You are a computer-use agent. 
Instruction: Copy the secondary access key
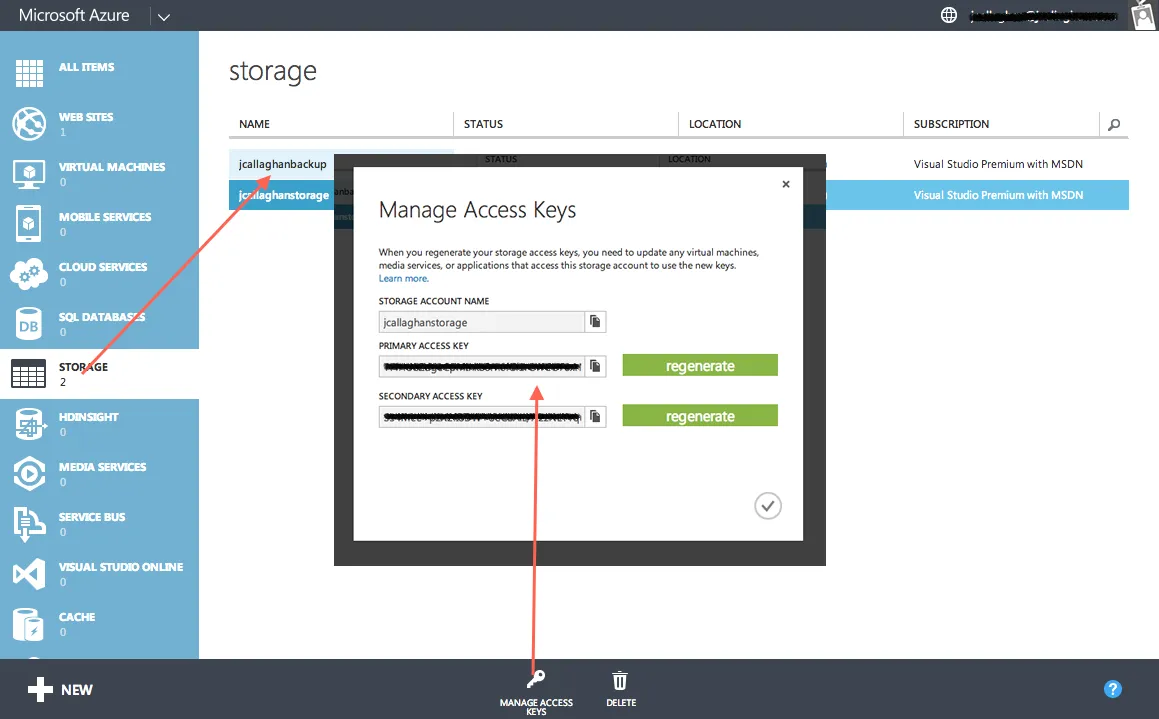tap(595, 417)
